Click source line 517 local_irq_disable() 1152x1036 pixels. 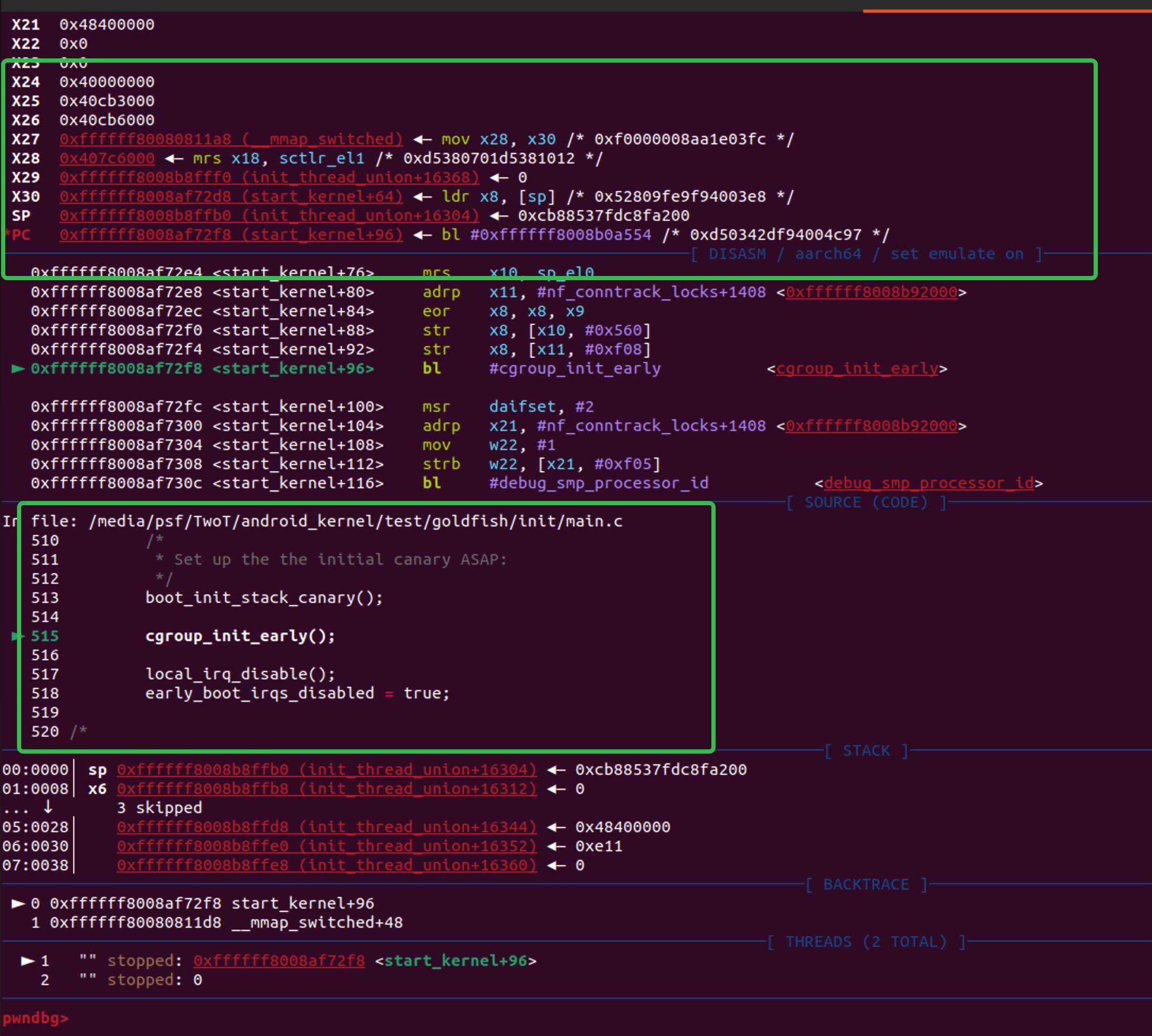pos(240,674)
